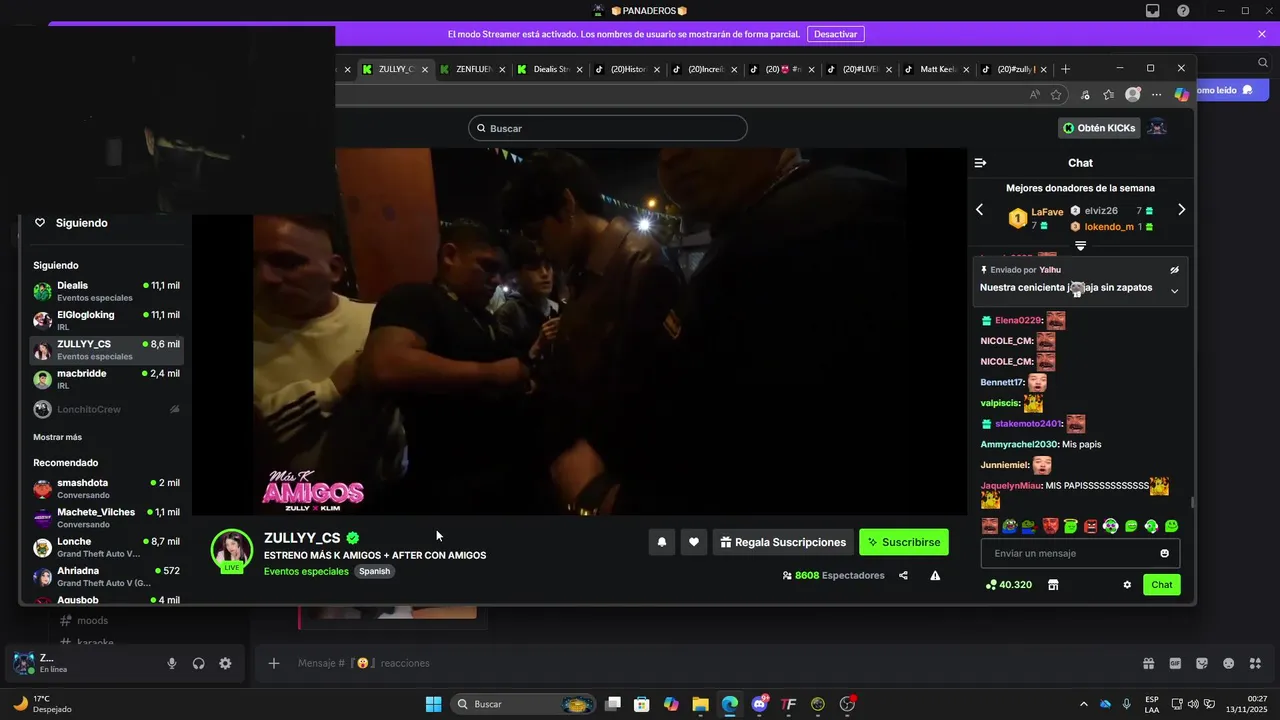The image size is (1280, 720).
Task: Expand followed list with Mostrar más
Action: click(x=58, y=437)
